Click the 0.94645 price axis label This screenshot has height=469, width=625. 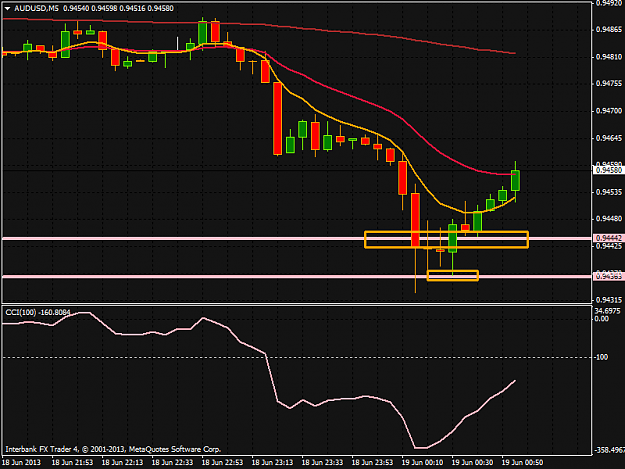pyautogui.click(x=609, y=138)
